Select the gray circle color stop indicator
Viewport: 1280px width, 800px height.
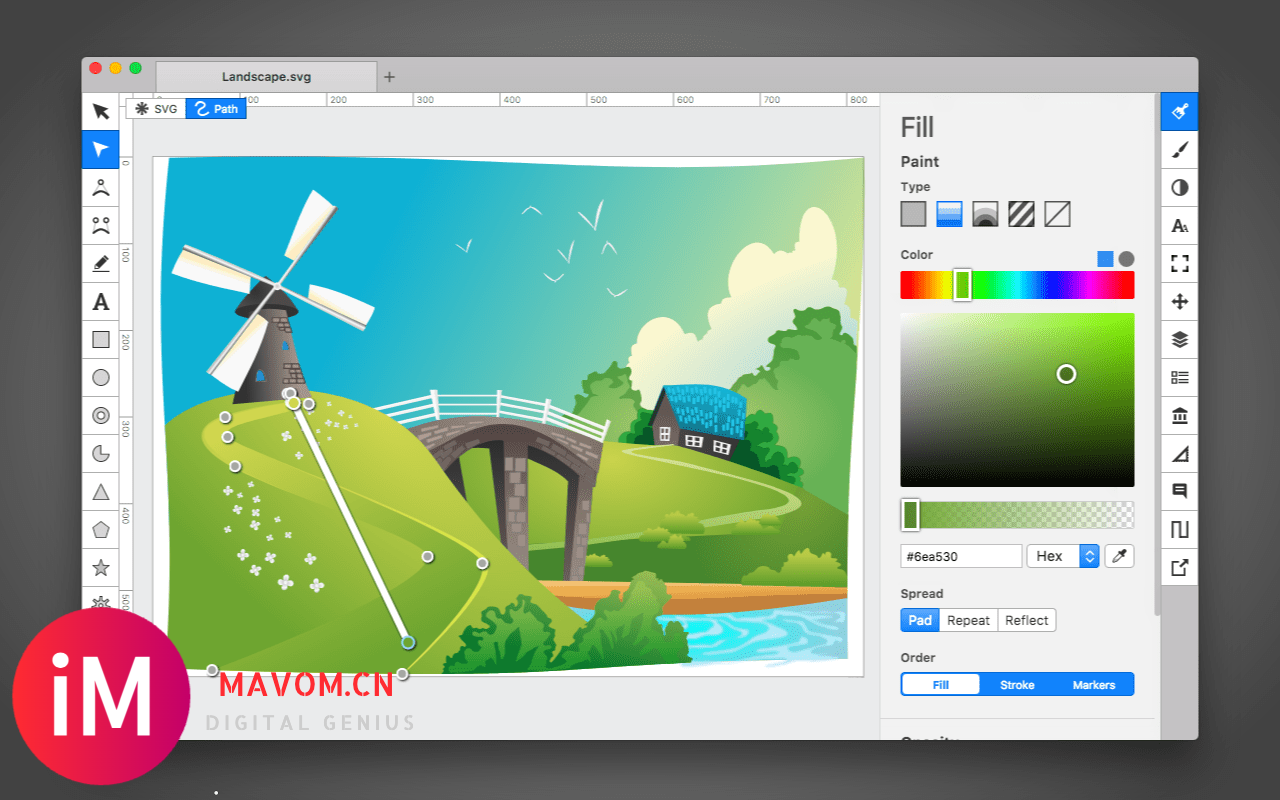(x=1126, y=258)
